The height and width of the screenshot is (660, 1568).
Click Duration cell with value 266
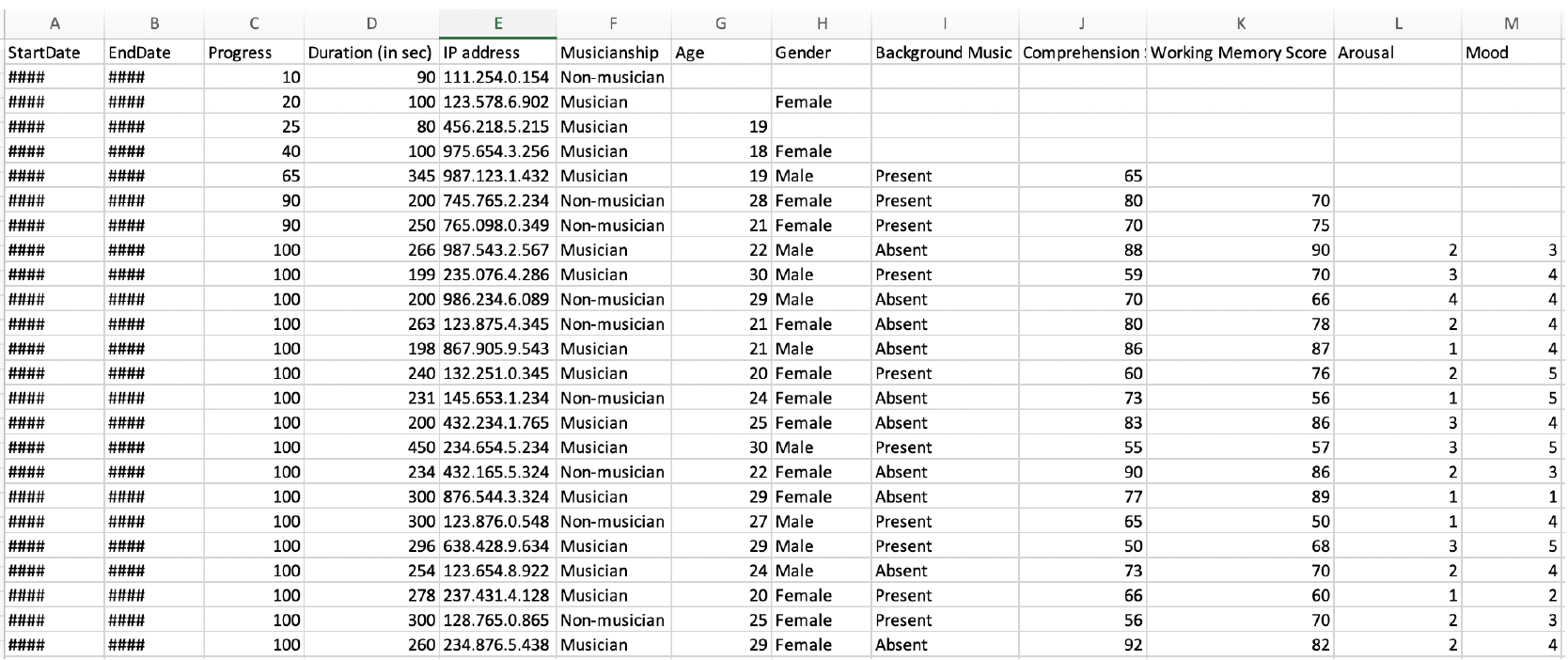[371, 250]
